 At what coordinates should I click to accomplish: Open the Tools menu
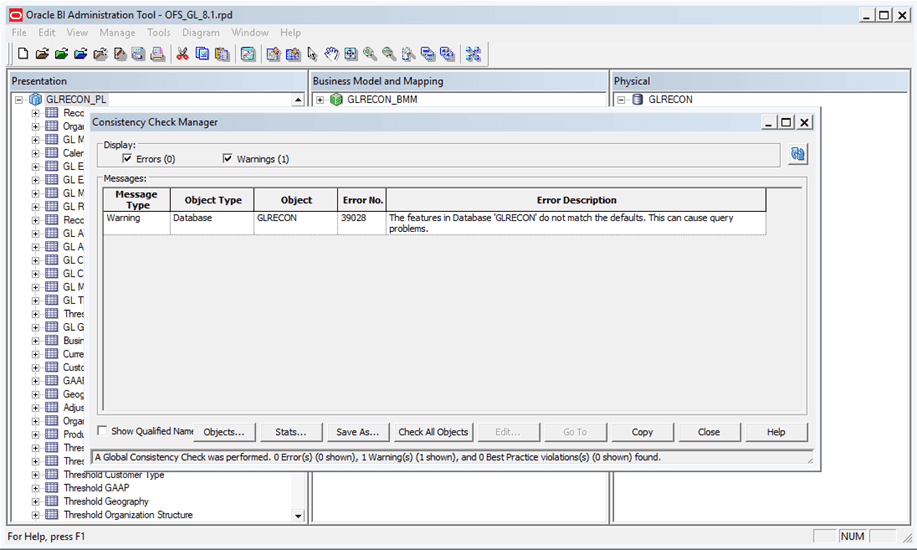(158, 33)
